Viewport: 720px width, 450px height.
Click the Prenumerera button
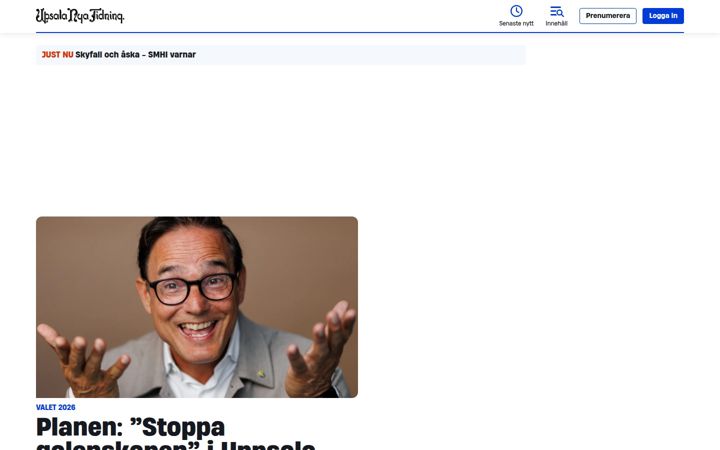coord(608,16)
